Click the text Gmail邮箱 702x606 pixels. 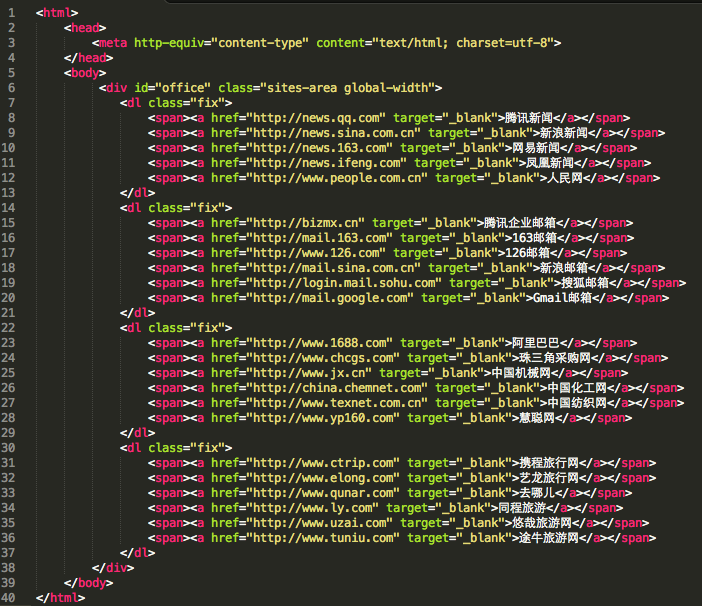pyautogui.click(x=562, y=298)
